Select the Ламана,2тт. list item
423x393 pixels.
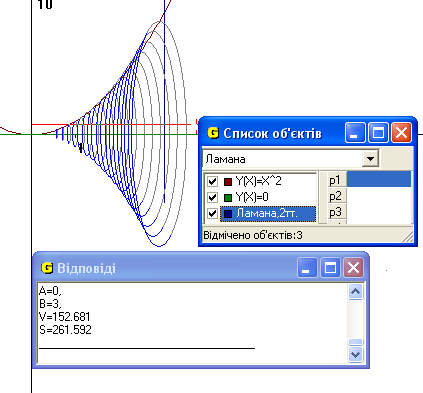pos(268,213)
